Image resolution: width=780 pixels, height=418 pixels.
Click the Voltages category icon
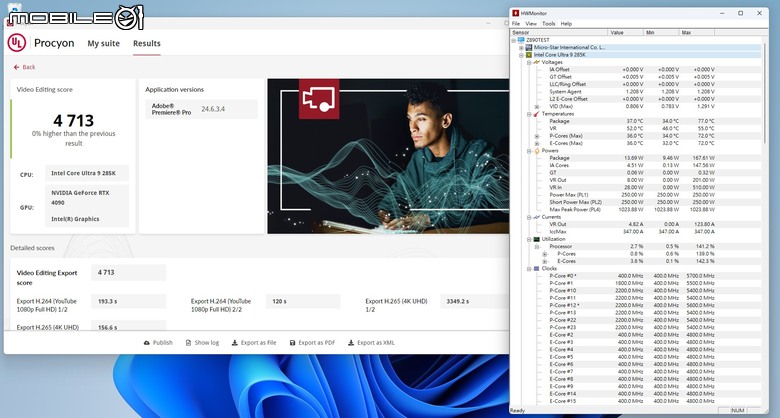[536, 62]
